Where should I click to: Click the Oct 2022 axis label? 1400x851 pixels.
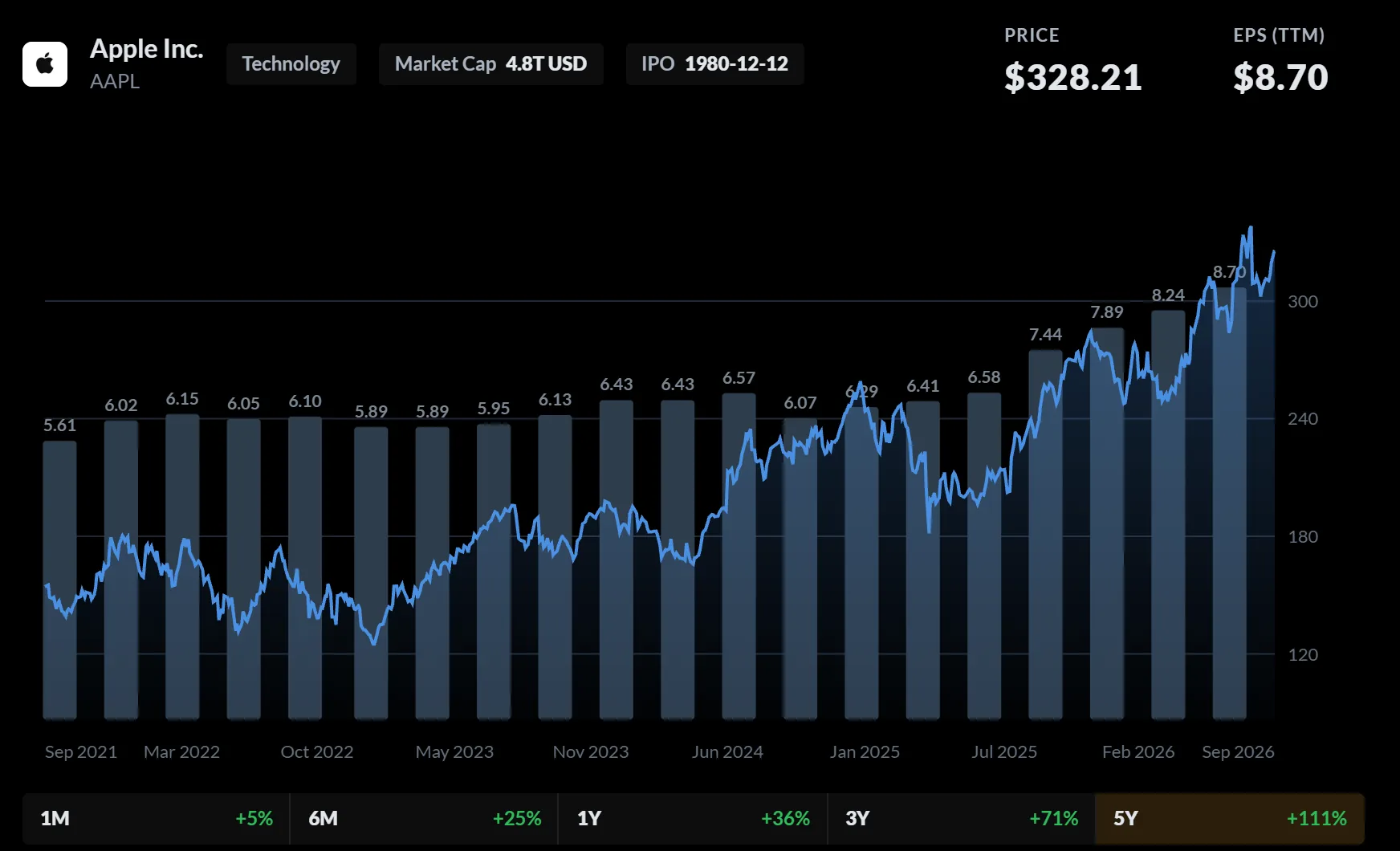317,752
